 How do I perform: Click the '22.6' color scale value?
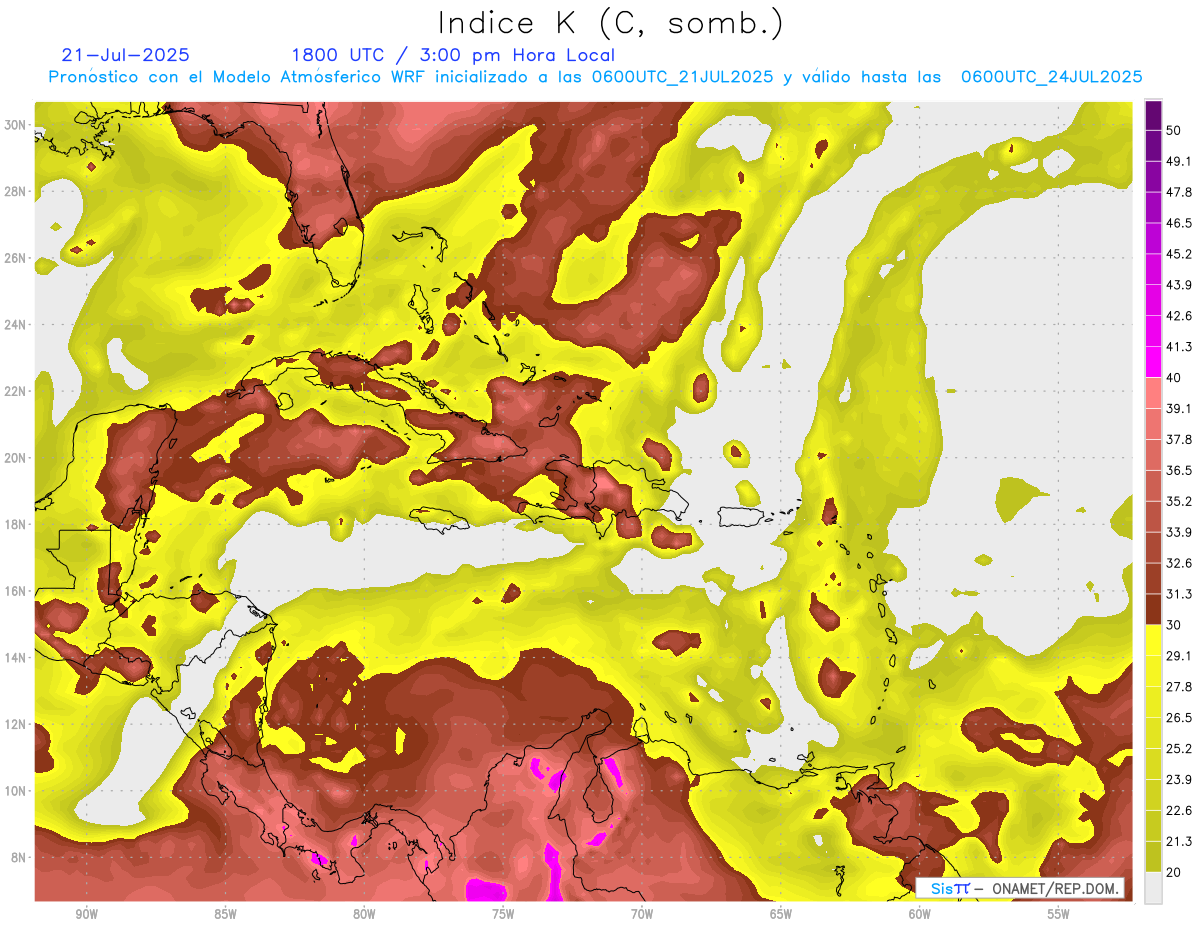(x=1179, y=810)
